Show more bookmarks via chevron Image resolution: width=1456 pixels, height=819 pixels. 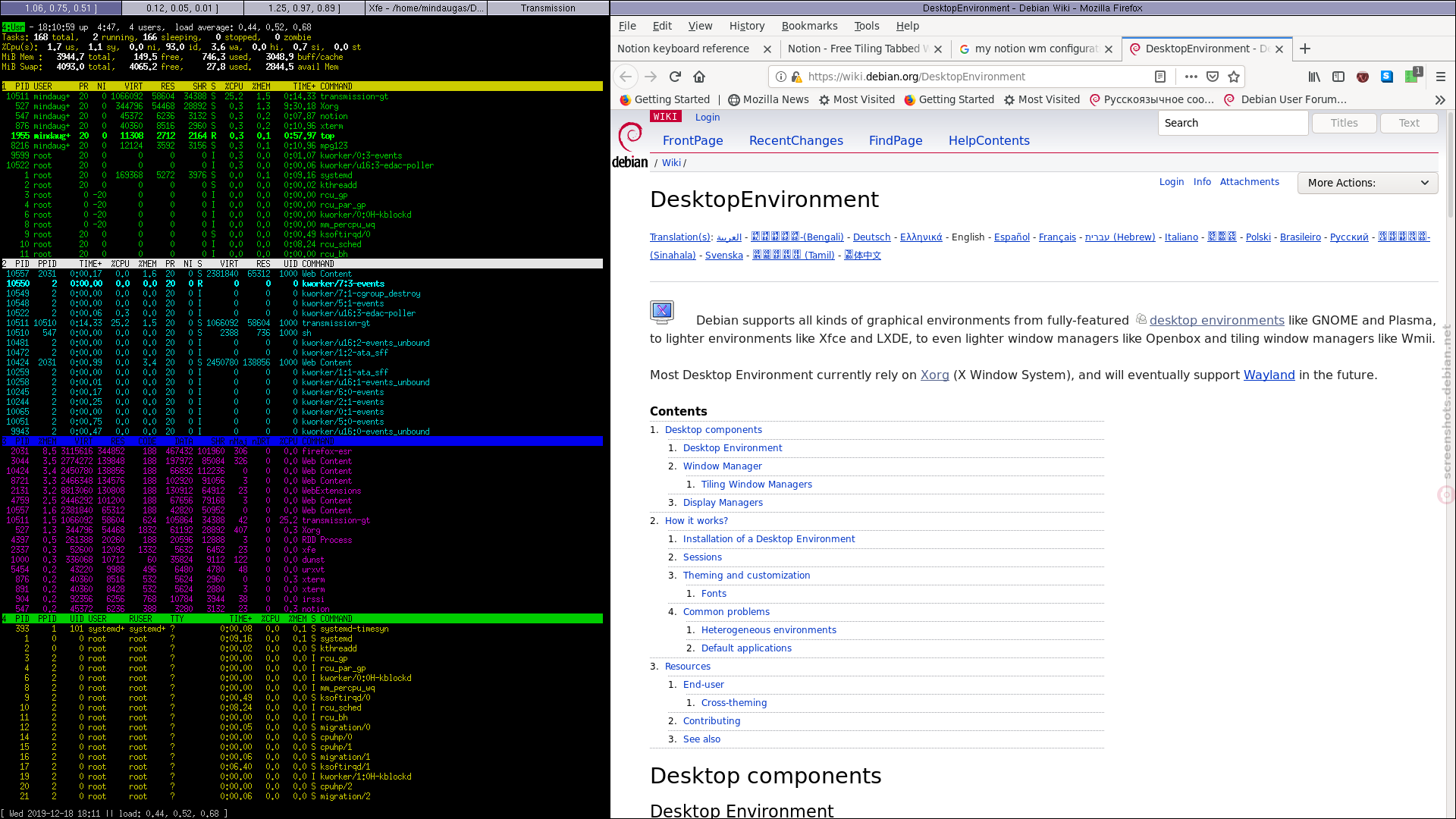click(1440, 99)
